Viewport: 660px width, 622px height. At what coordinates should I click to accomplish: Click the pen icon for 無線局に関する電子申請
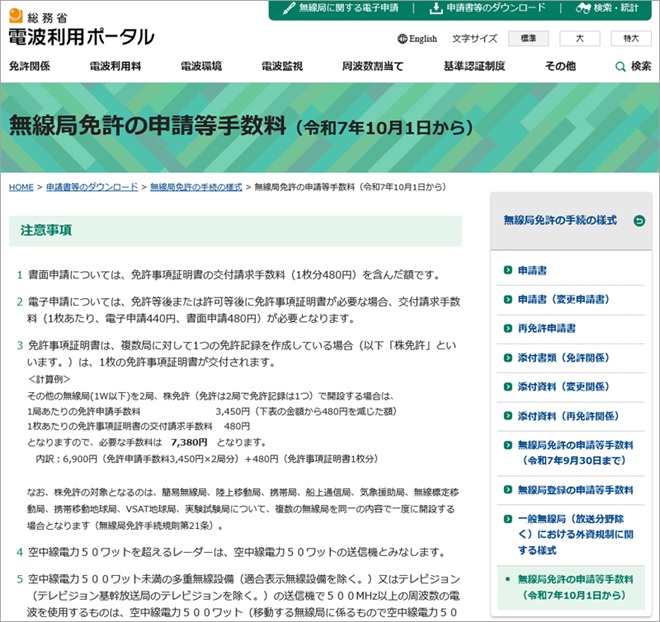[x=289, y=8]
